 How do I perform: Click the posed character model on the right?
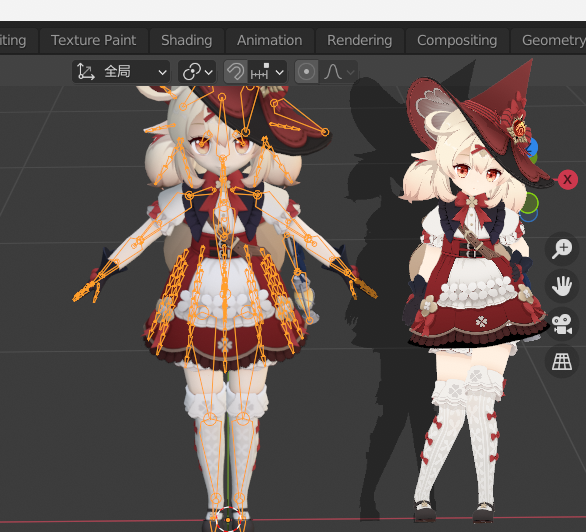475,291
